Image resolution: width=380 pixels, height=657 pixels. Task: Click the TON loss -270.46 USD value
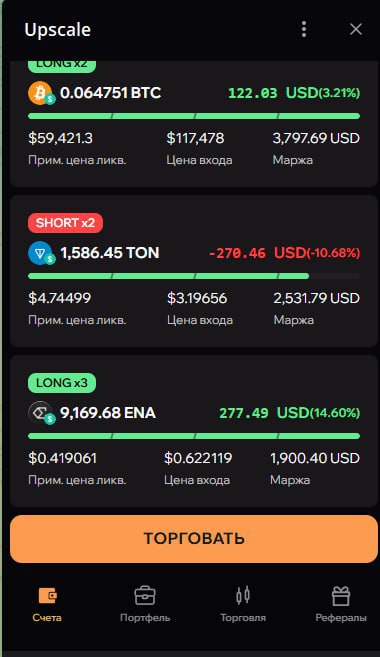(x=284, y=253)
